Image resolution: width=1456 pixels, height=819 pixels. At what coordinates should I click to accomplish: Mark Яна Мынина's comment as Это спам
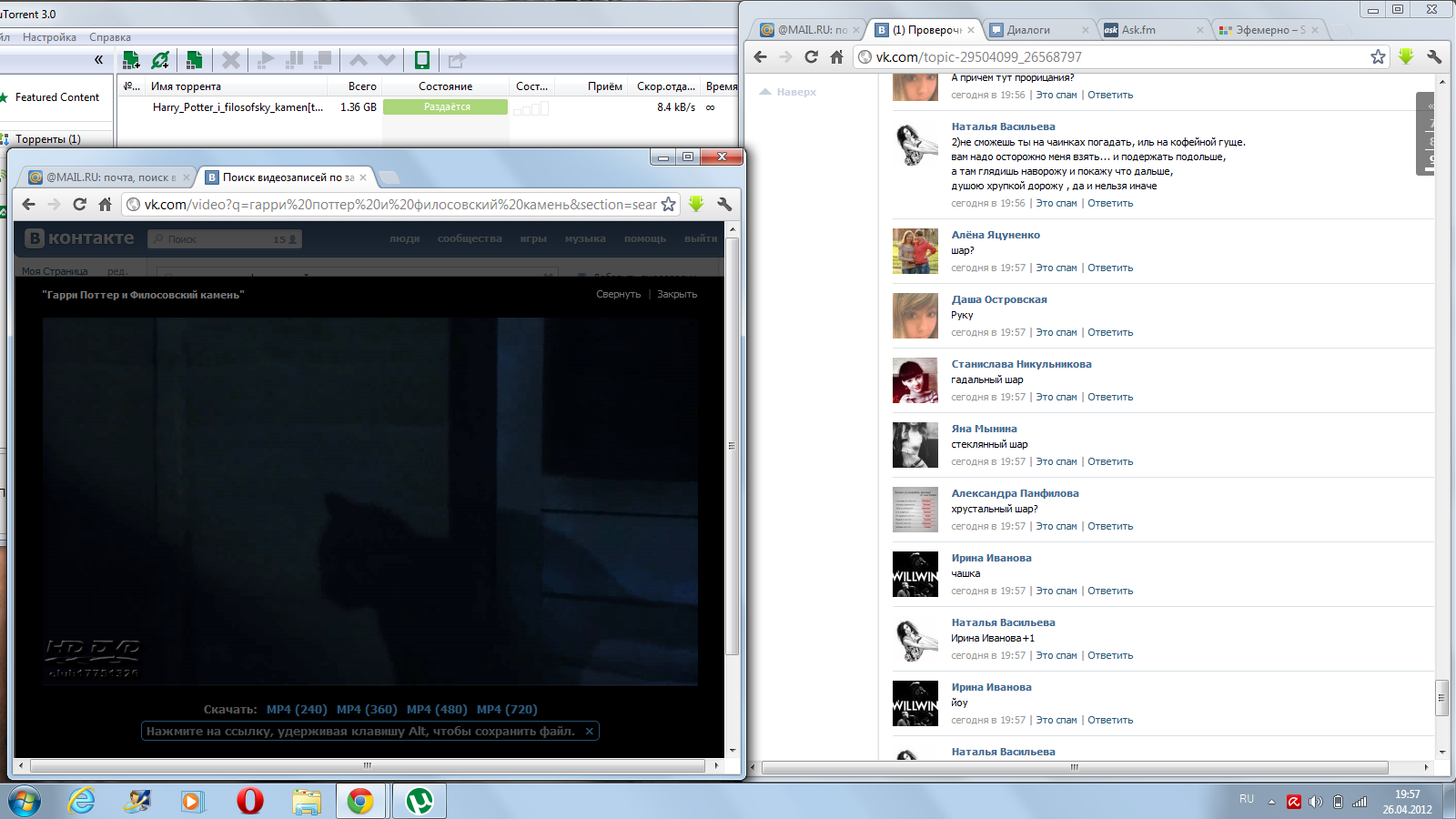tap(1057, 462)
